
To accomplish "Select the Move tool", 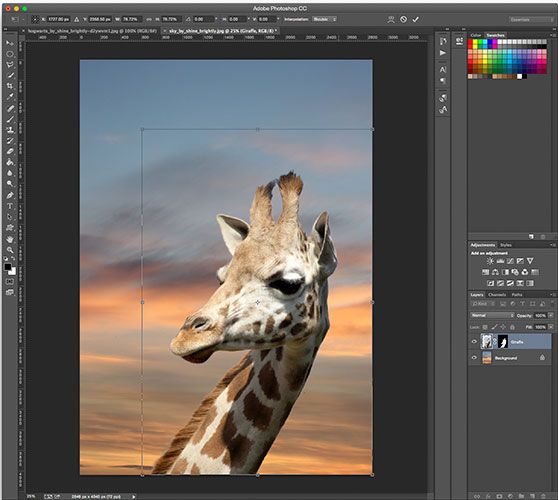I will tap(10, 43).
